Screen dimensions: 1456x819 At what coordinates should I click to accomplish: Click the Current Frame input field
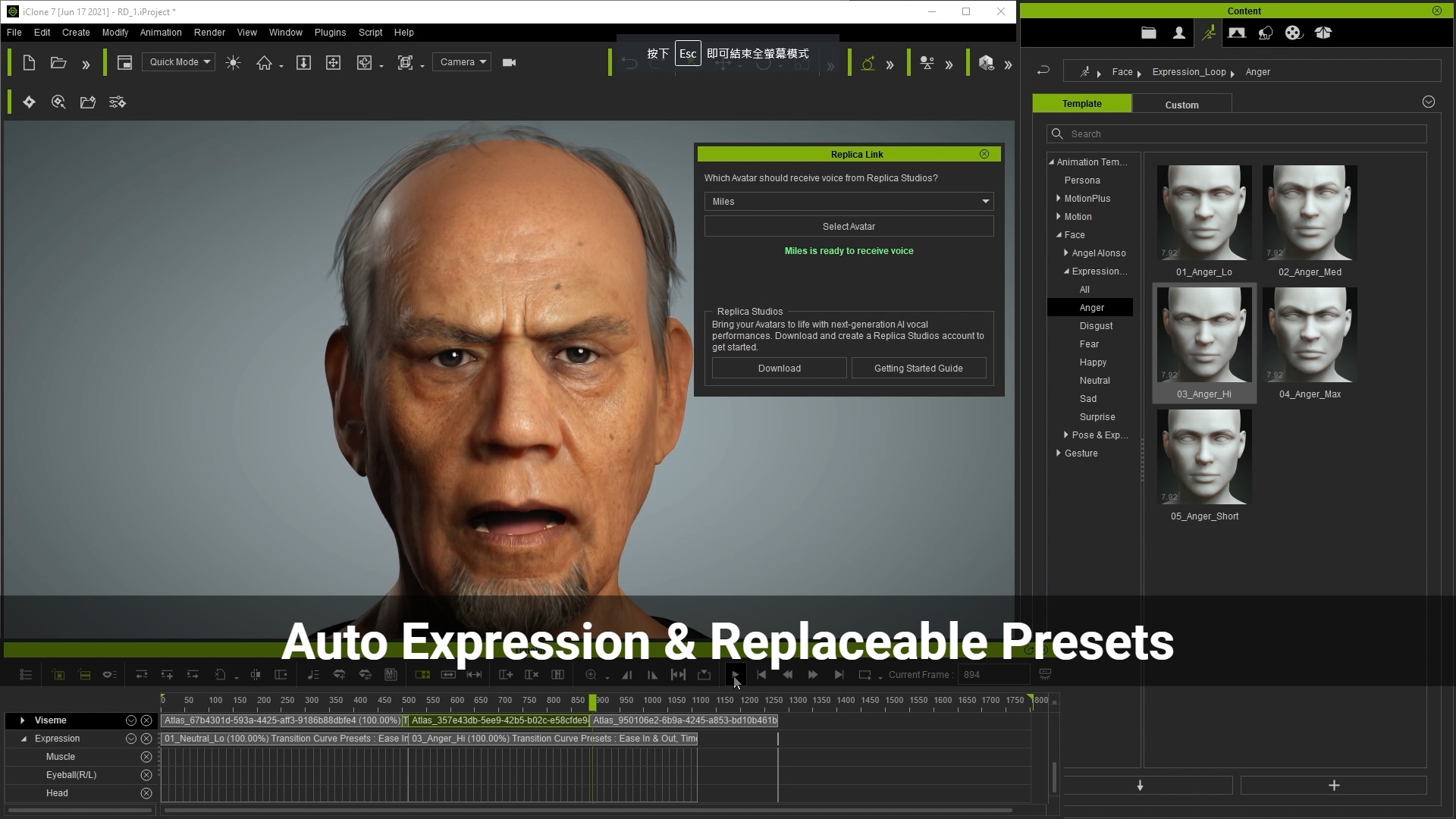993,675
